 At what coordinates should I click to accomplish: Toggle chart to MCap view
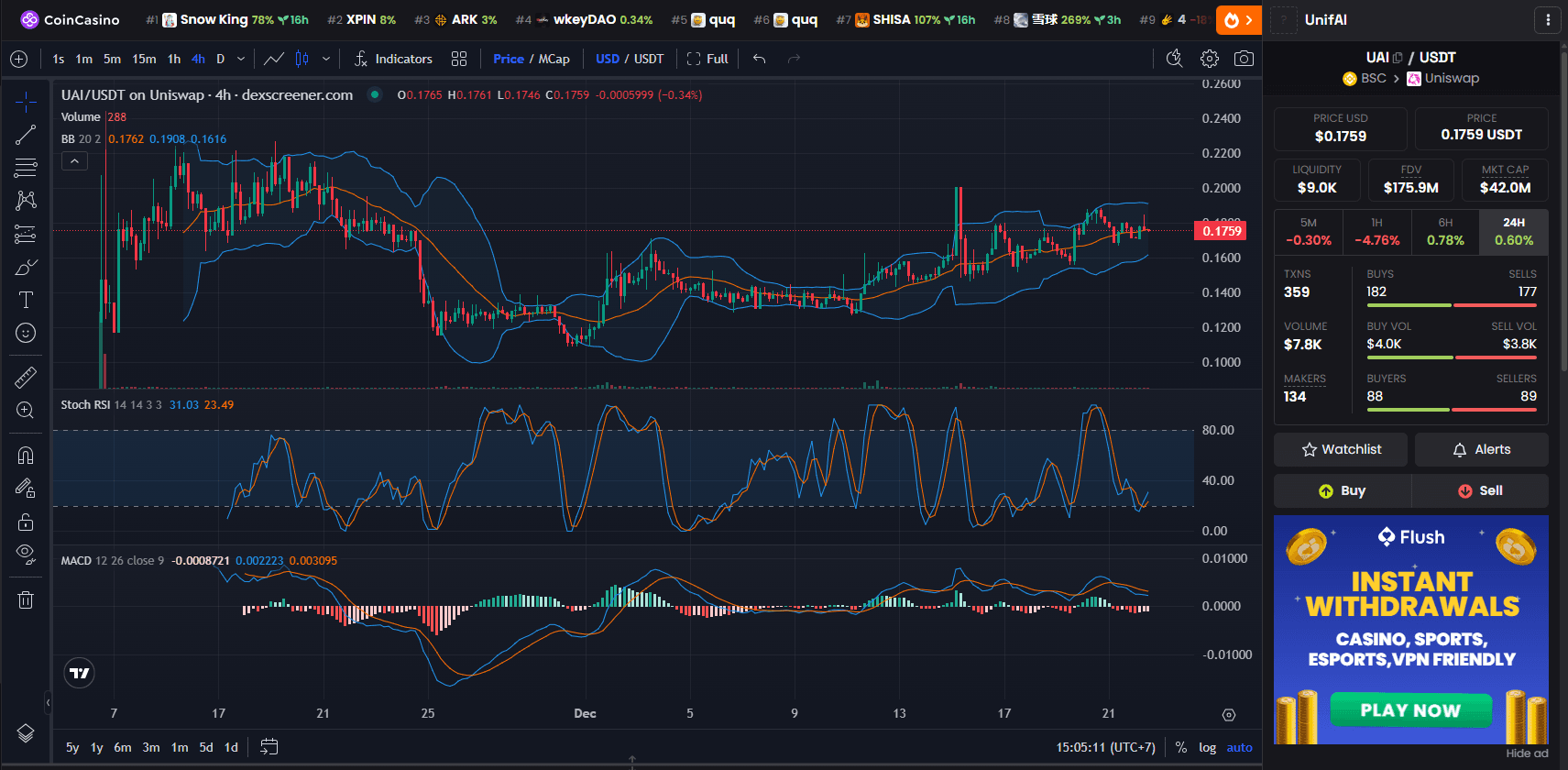[x=554, y=59]
